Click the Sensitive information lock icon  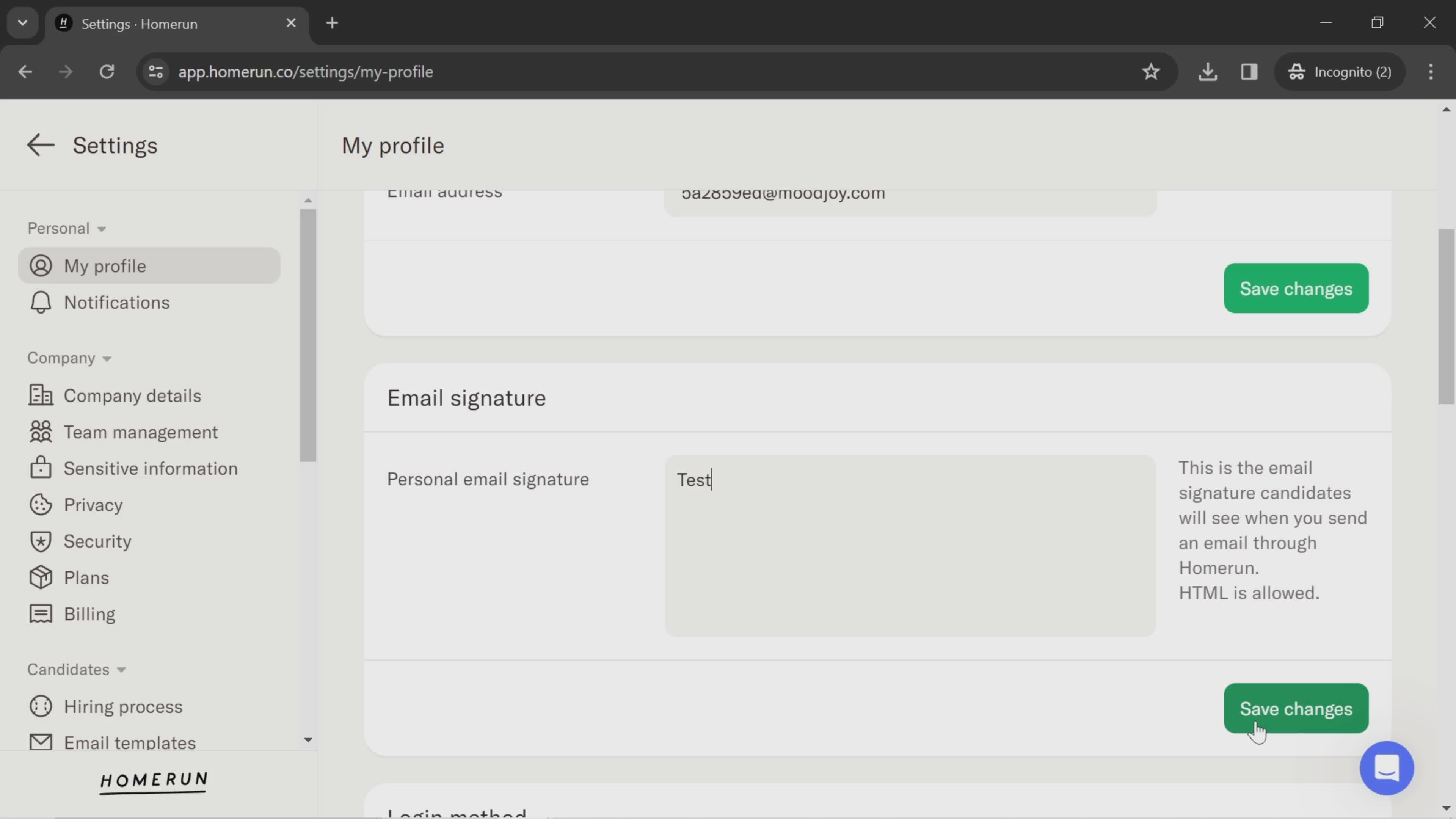coord(40,468)
